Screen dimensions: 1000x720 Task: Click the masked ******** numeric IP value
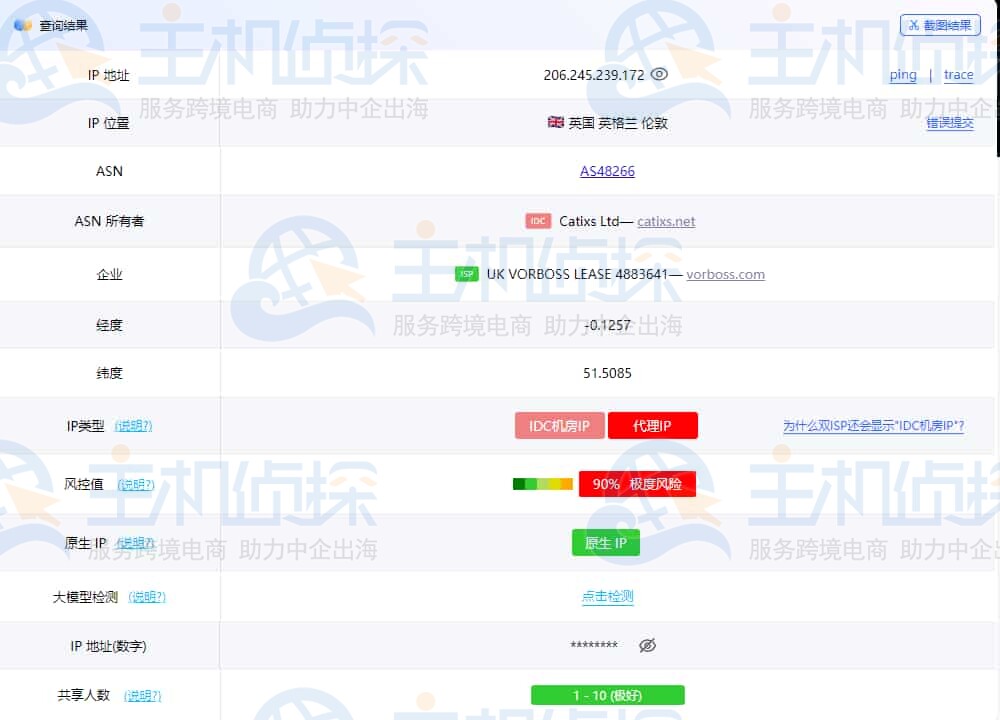coord(594,645)
